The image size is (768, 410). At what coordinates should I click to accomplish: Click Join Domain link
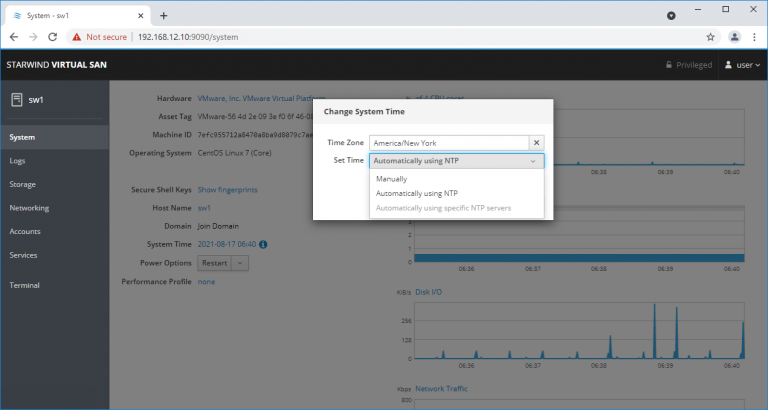coord(218,226)
